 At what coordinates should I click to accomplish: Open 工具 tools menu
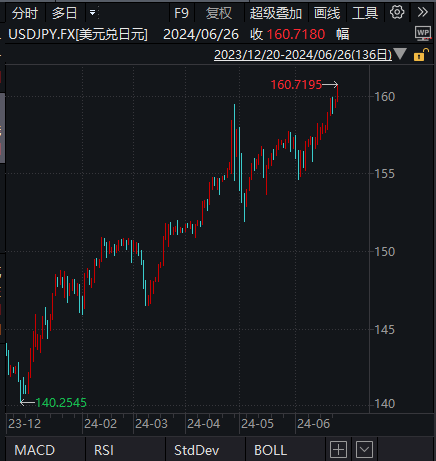[365, 13]
